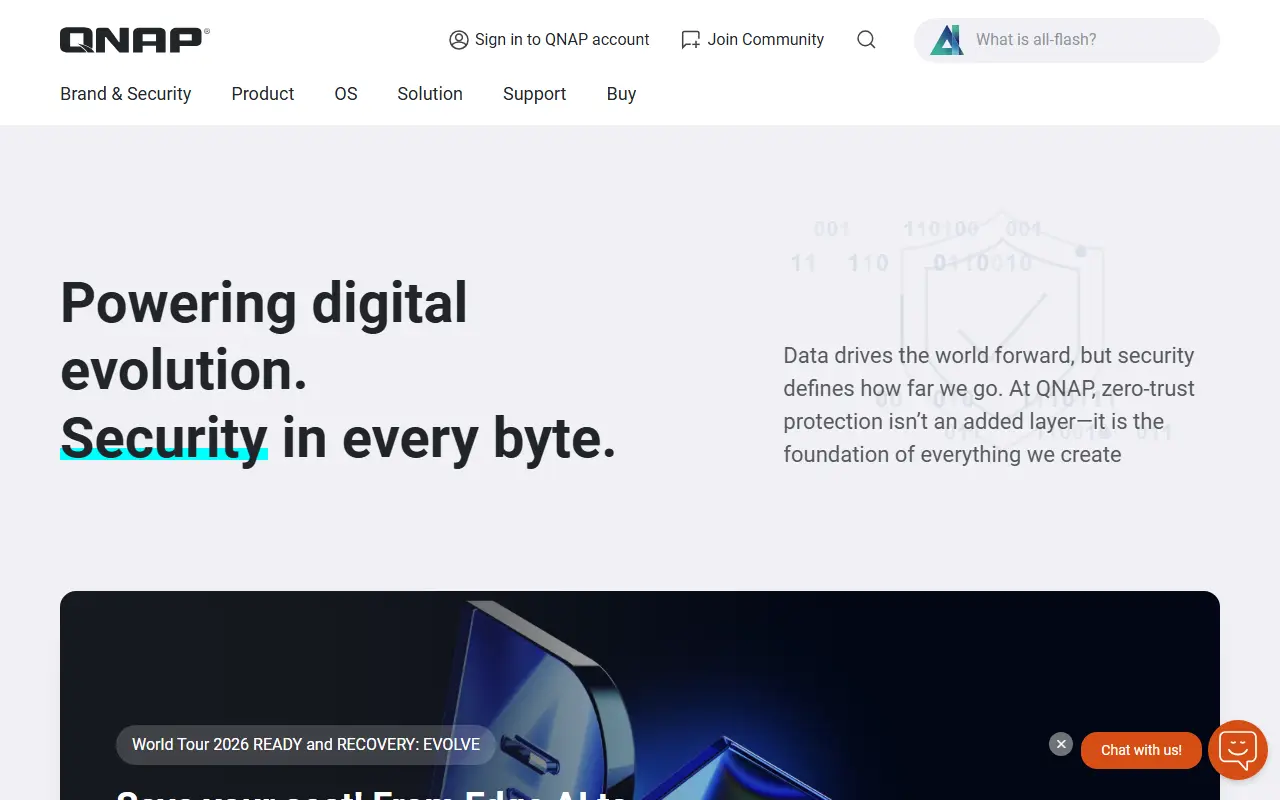Open the Support menu

[x=534, y=94]
